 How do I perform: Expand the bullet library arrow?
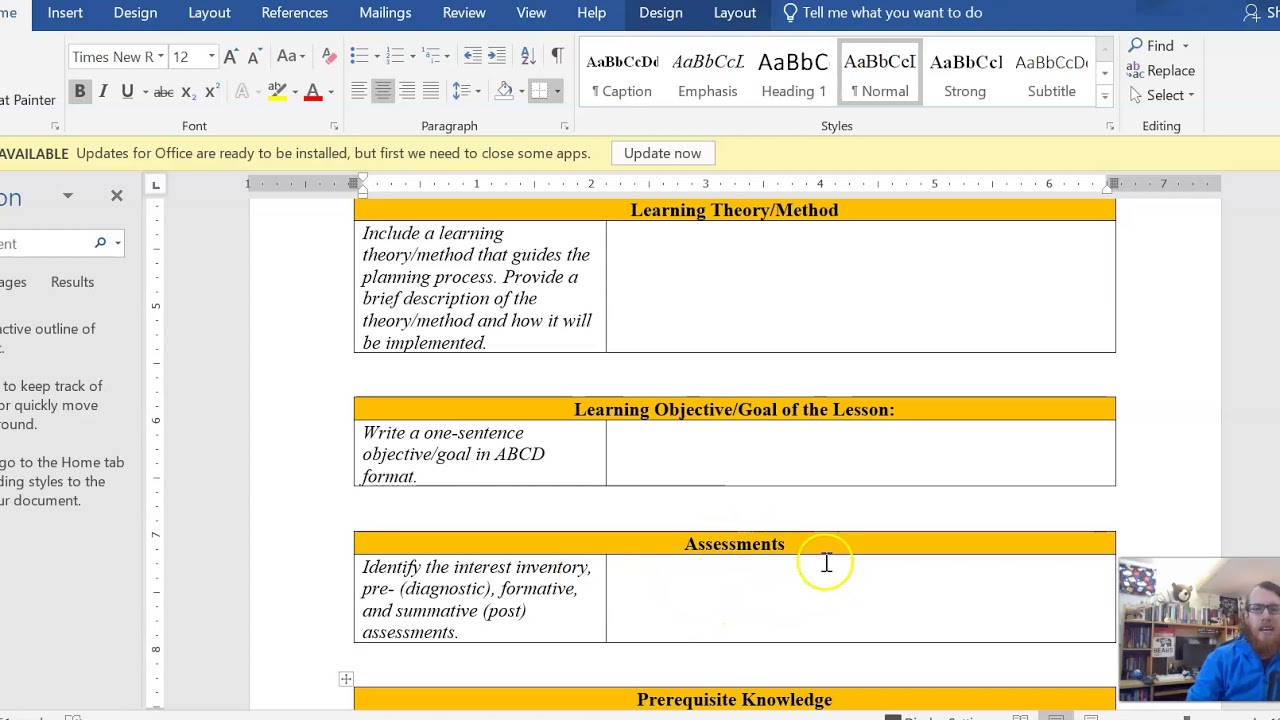(376, 57)
